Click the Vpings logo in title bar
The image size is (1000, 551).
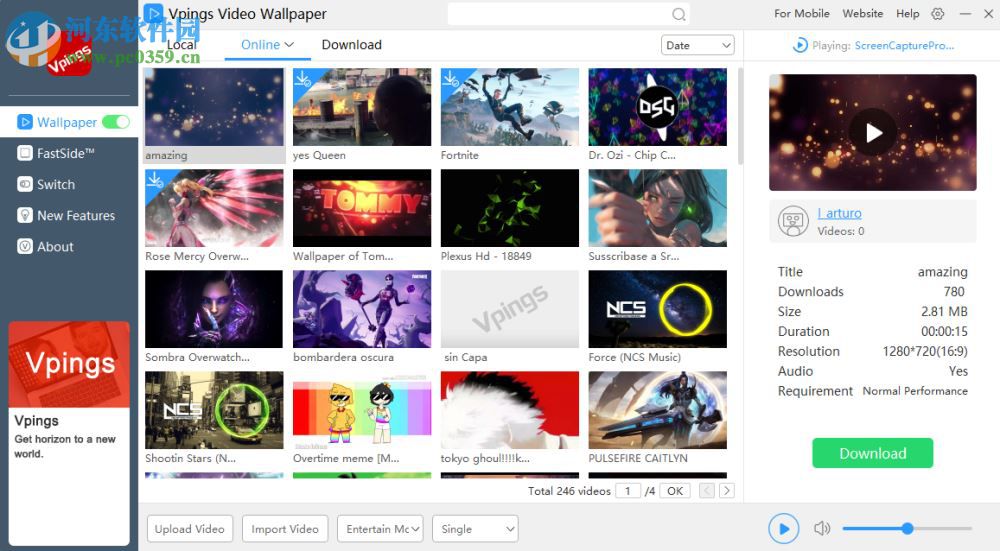(153, 13)
